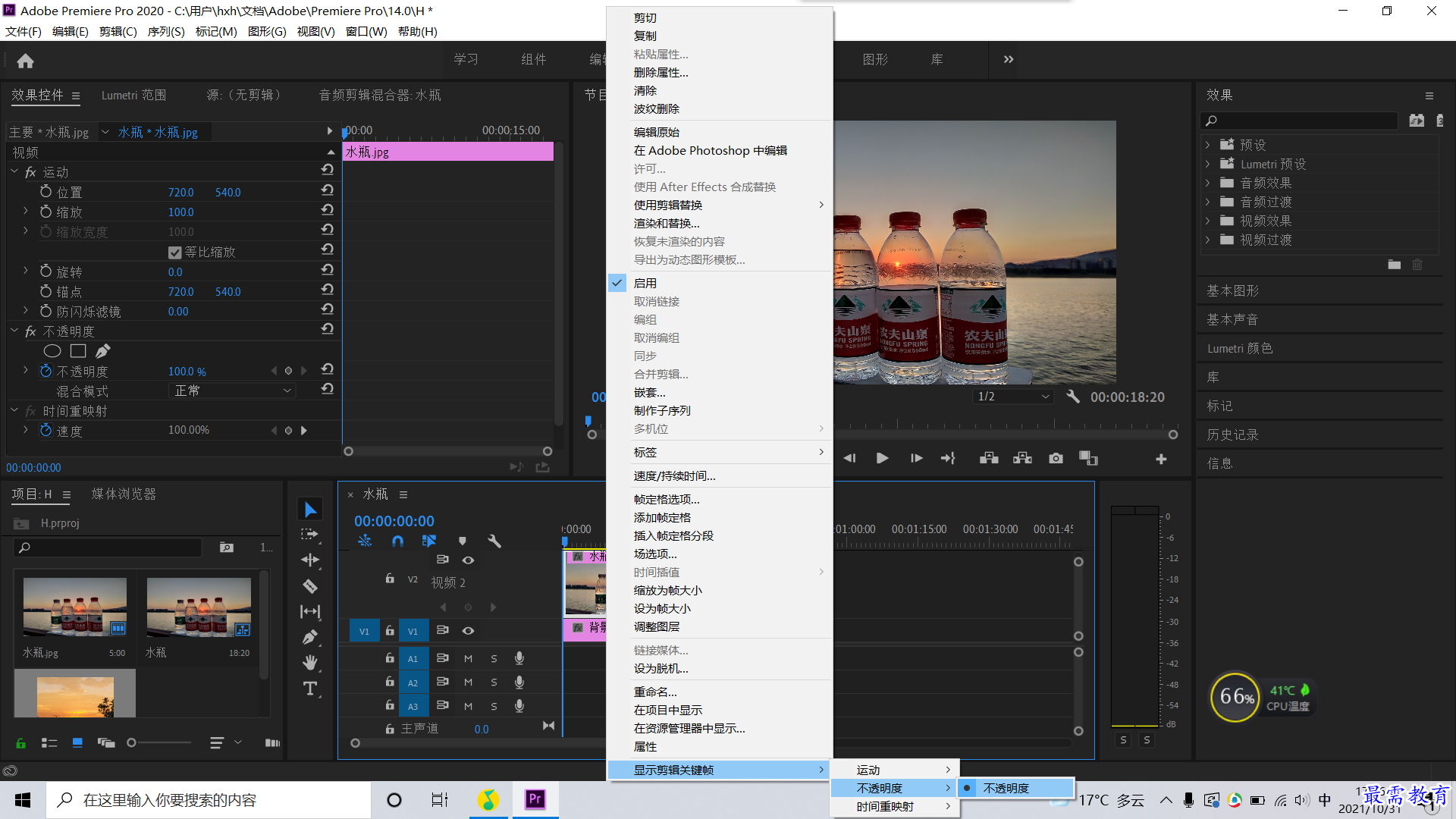
Task: Select the Pen tool in tools panel
Action: pos(310,637)
